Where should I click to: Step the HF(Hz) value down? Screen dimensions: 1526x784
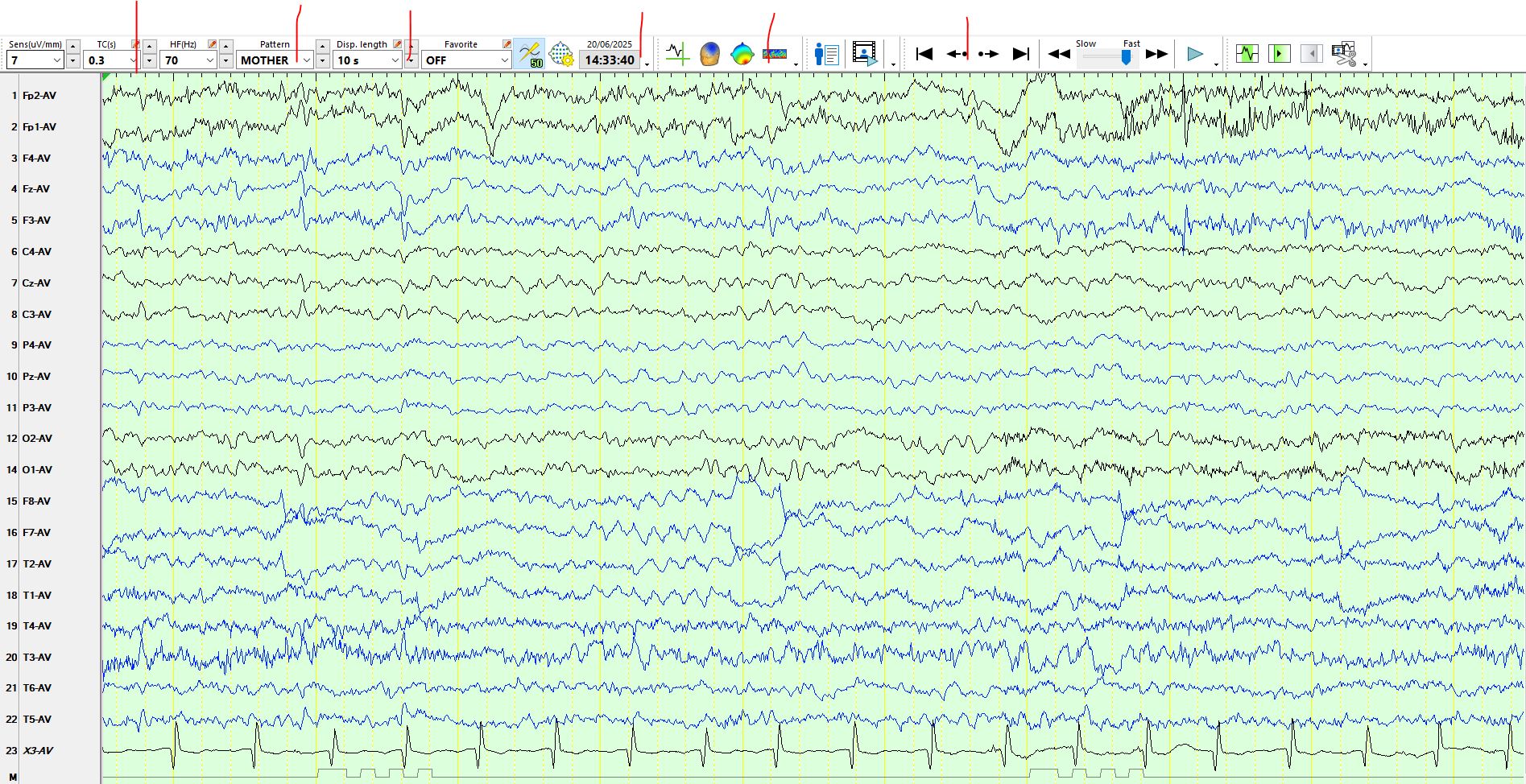(x=226, y=61)
